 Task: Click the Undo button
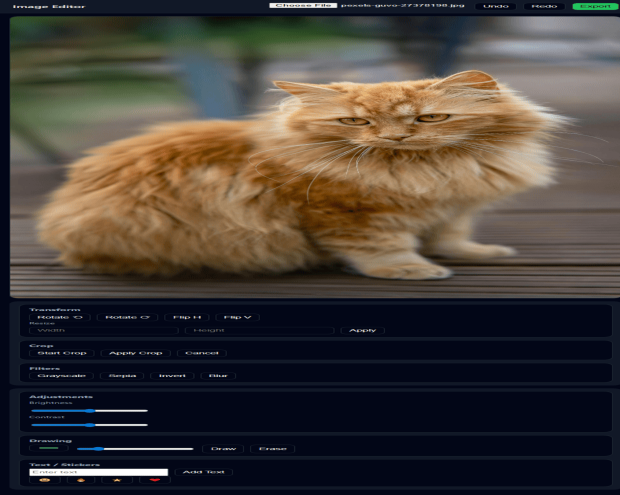tap(496, 6)
